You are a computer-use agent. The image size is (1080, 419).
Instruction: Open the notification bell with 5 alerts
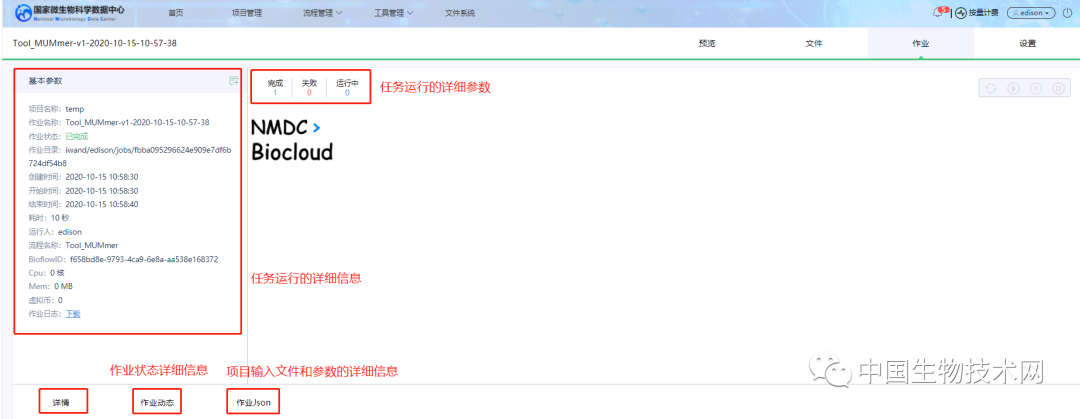(x=939, y=12)
